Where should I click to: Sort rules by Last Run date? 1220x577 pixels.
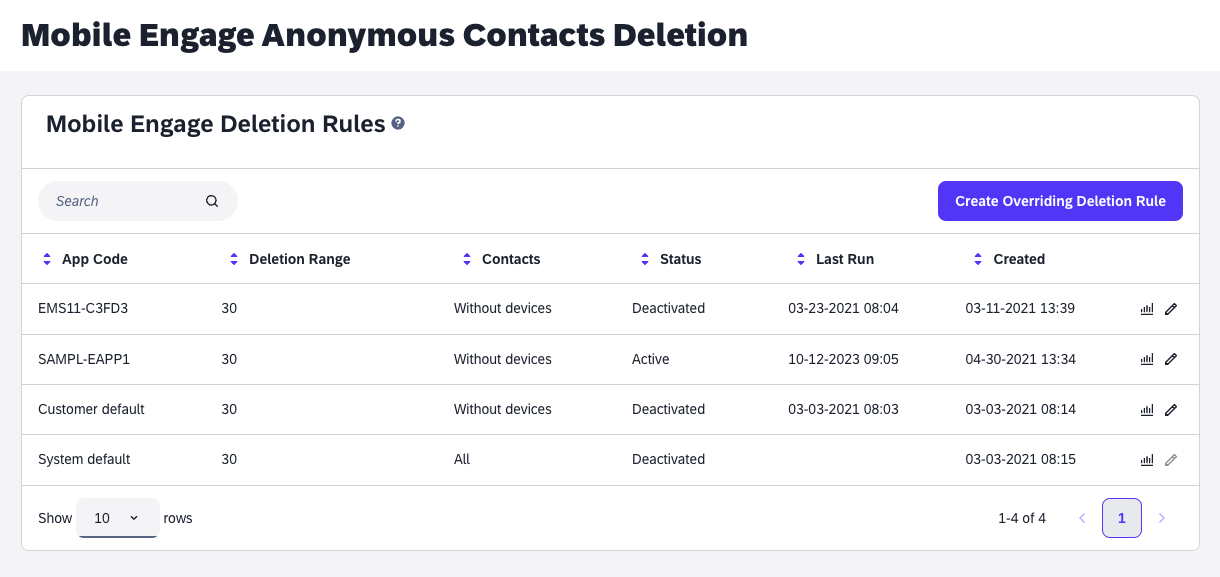point(800,258)
